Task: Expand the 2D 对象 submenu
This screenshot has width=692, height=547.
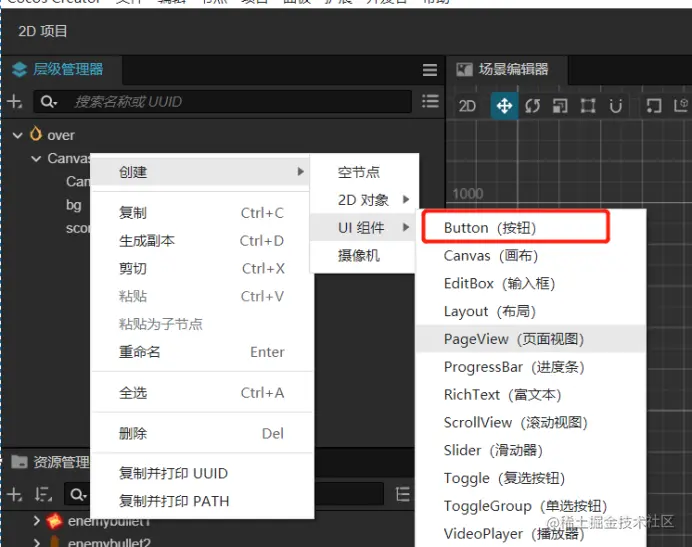Action: tap(364, 200)
